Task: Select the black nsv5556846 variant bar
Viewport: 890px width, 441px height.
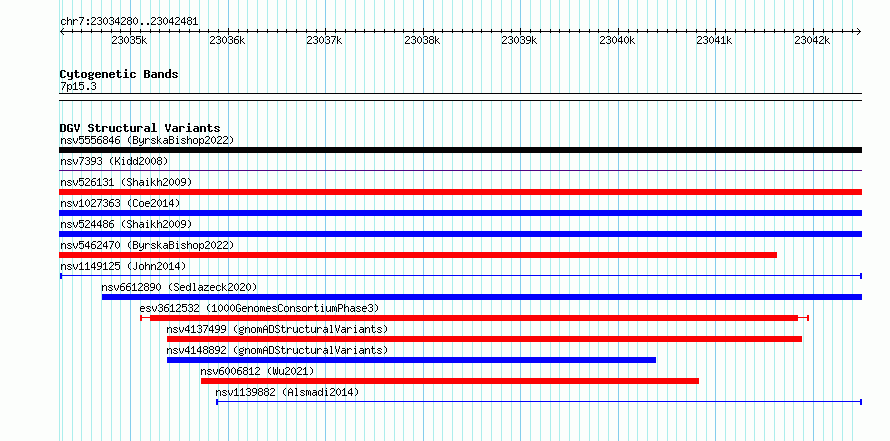Action: coord(460,150)
